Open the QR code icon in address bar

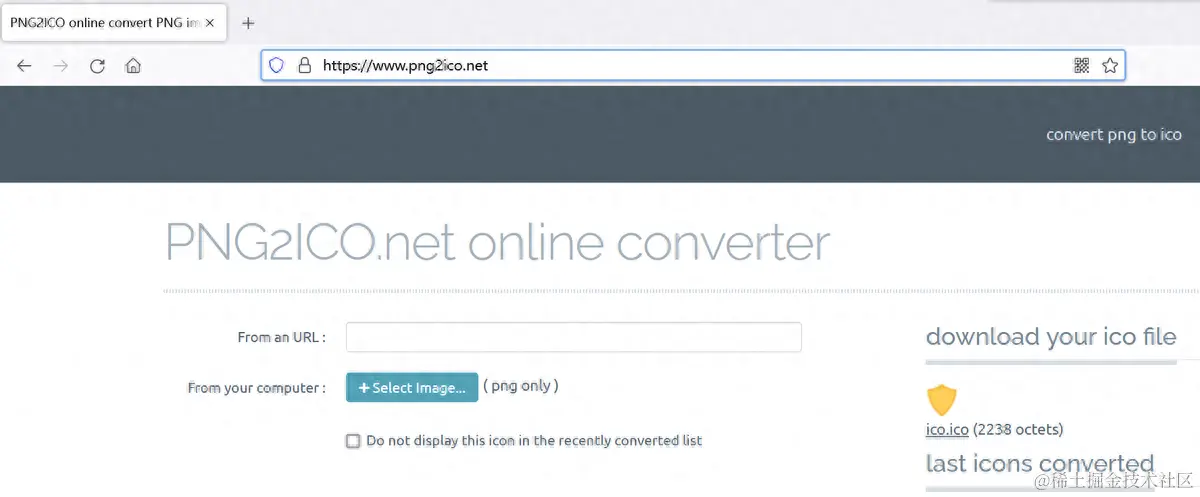[x=1081, y=66]
